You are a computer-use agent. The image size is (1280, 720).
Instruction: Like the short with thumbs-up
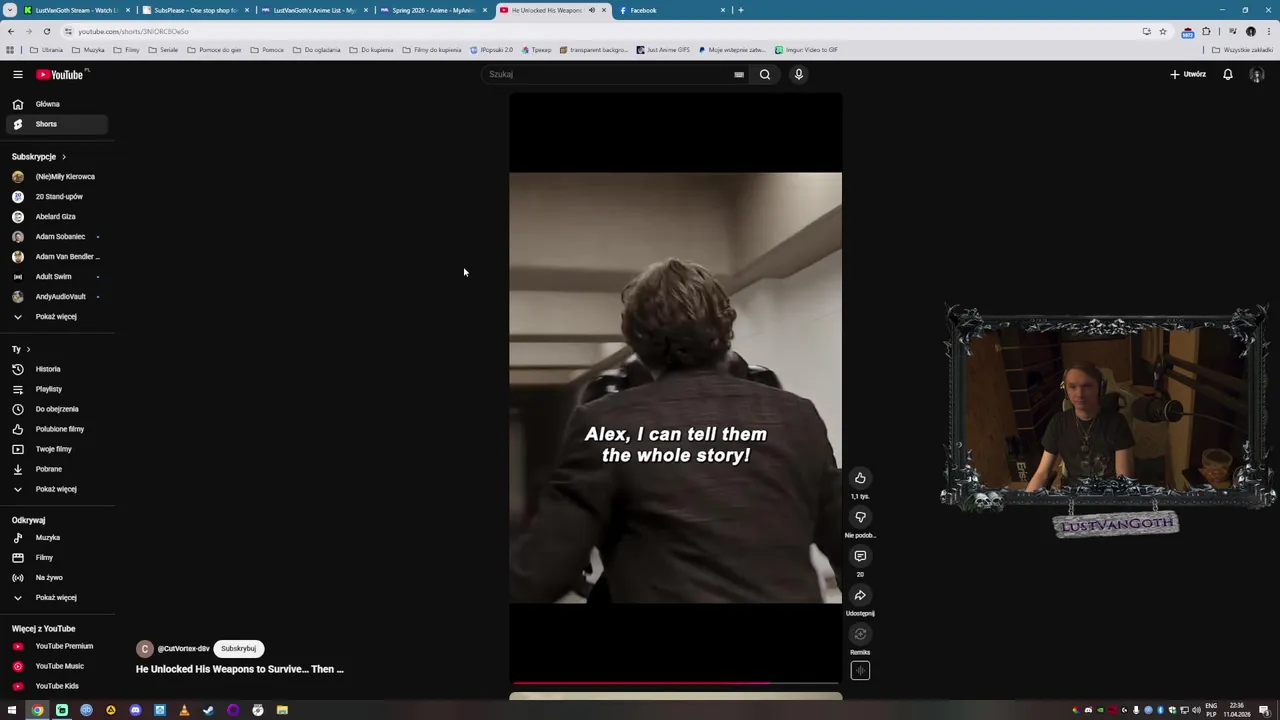point(860,478)
